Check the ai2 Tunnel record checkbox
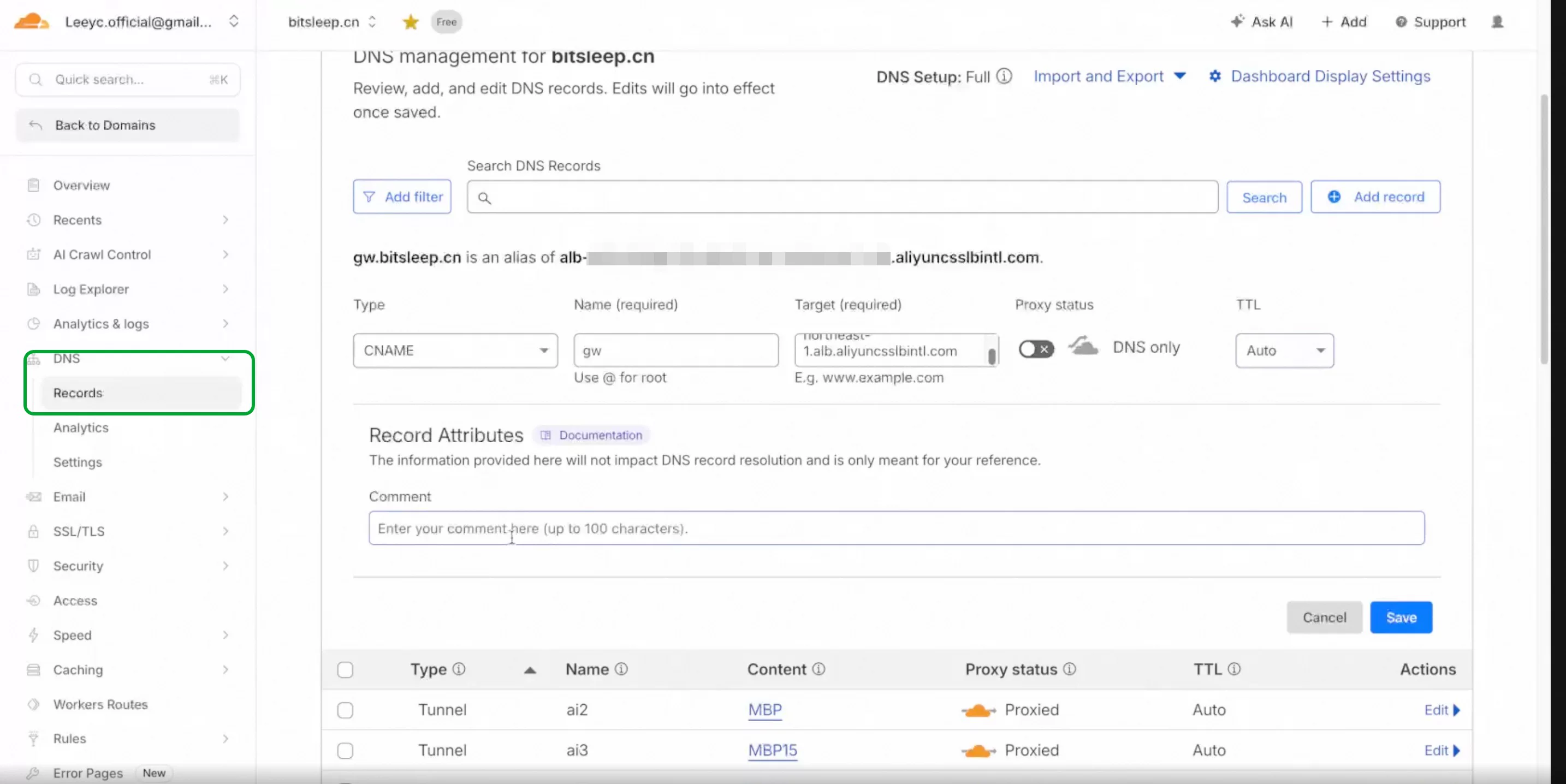The image size is (1566, 784). point(345,710)
